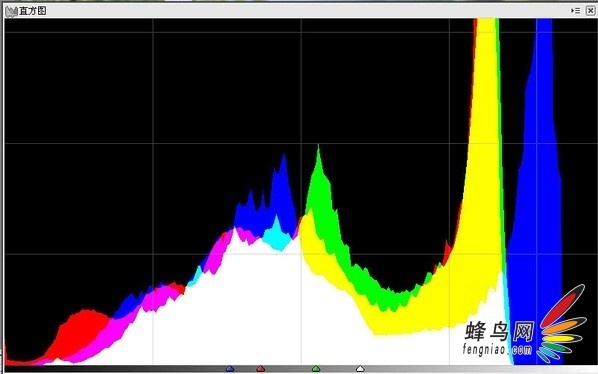The image size is (598, 374).
Task: Open the fengniao.com watermark link
Action: (x=497, y=349)
